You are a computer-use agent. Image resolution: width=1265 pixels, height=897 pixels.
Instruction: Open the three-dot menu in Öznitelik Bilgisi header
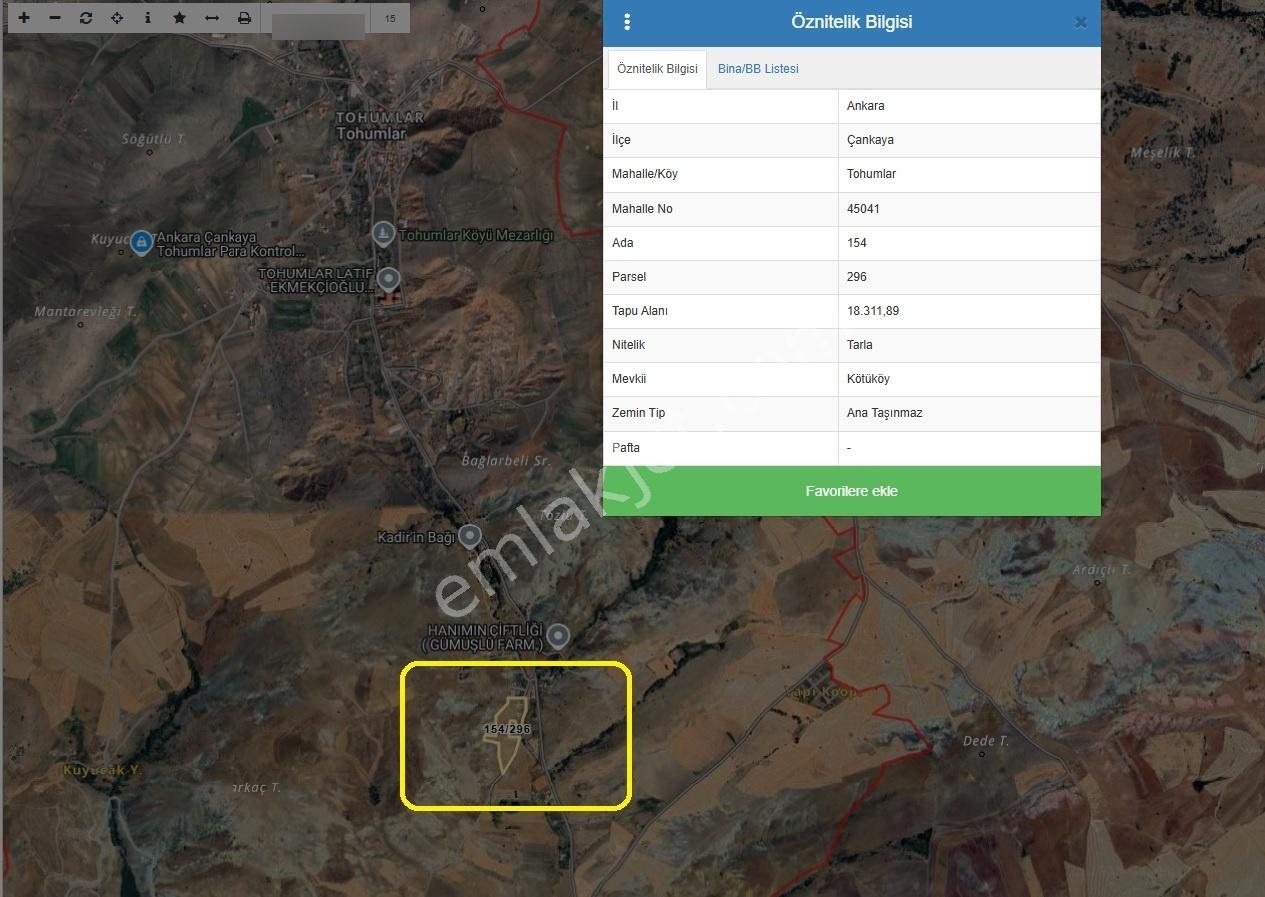pos(627,22)
